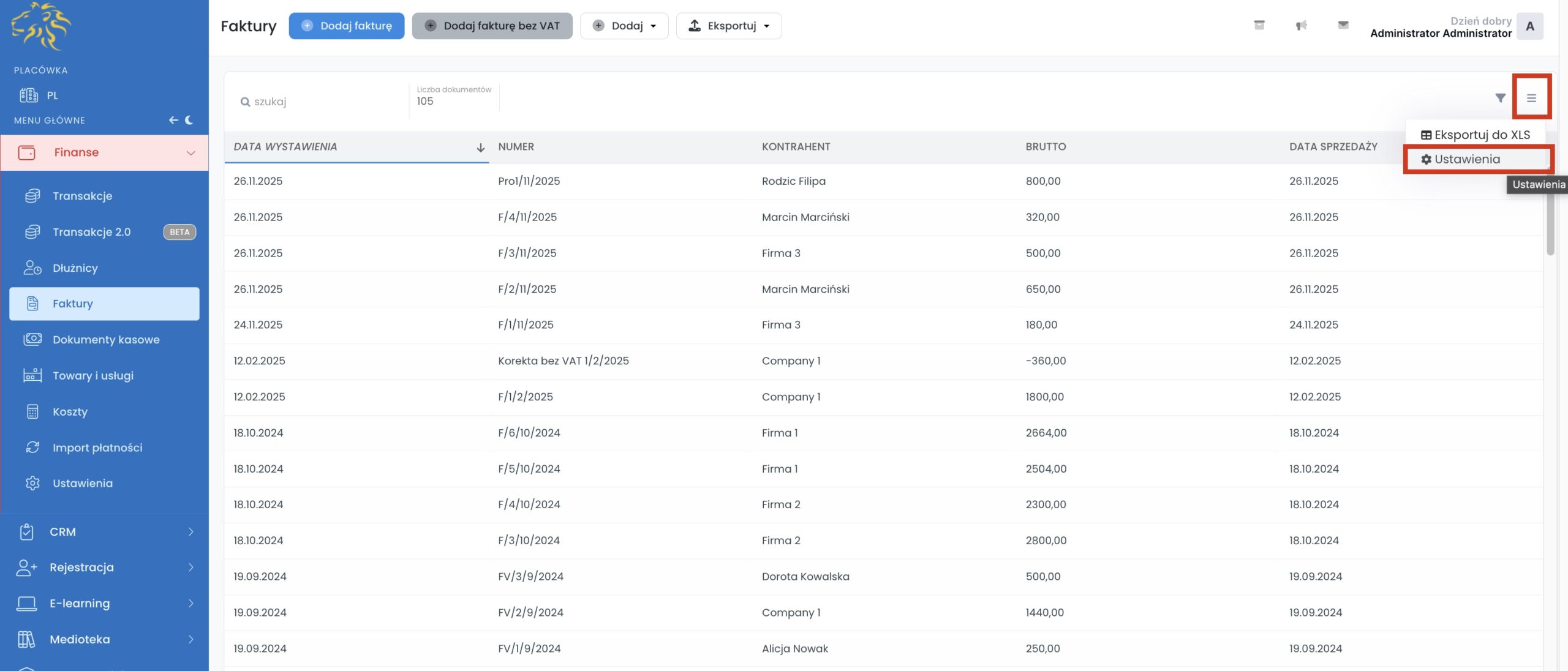Toggle dark mode moon icon

coord(189,120)
